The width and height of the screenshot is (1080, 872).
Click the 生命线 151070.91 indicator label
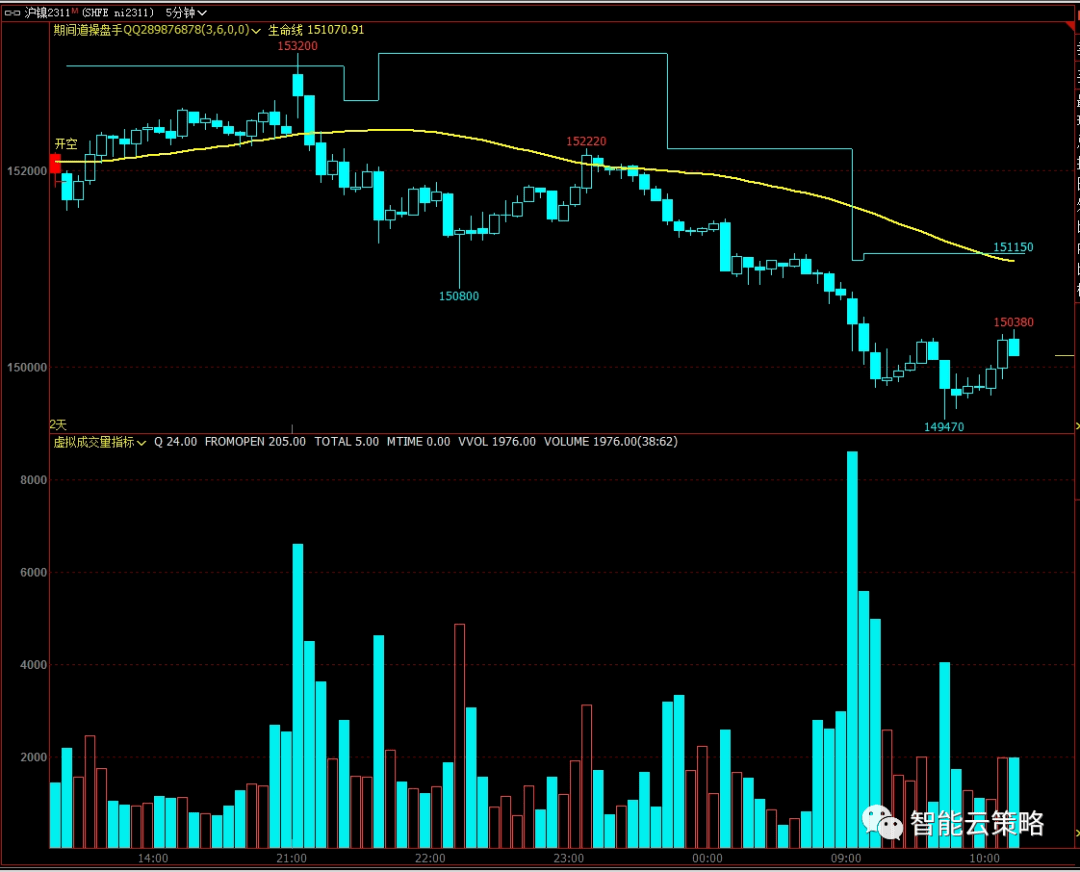click(316, 30)
